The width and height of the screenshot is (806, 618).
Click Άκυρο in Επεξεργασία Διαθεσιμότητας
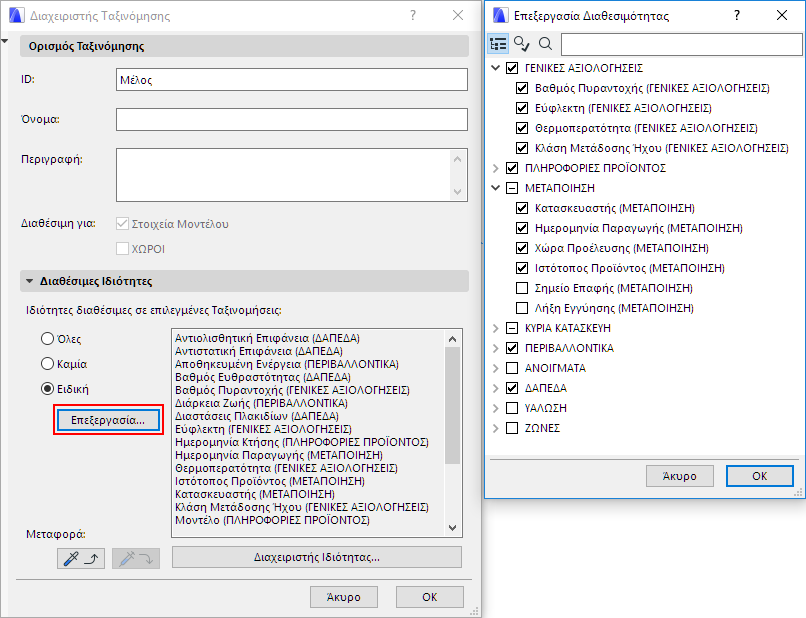coord(680,476)
